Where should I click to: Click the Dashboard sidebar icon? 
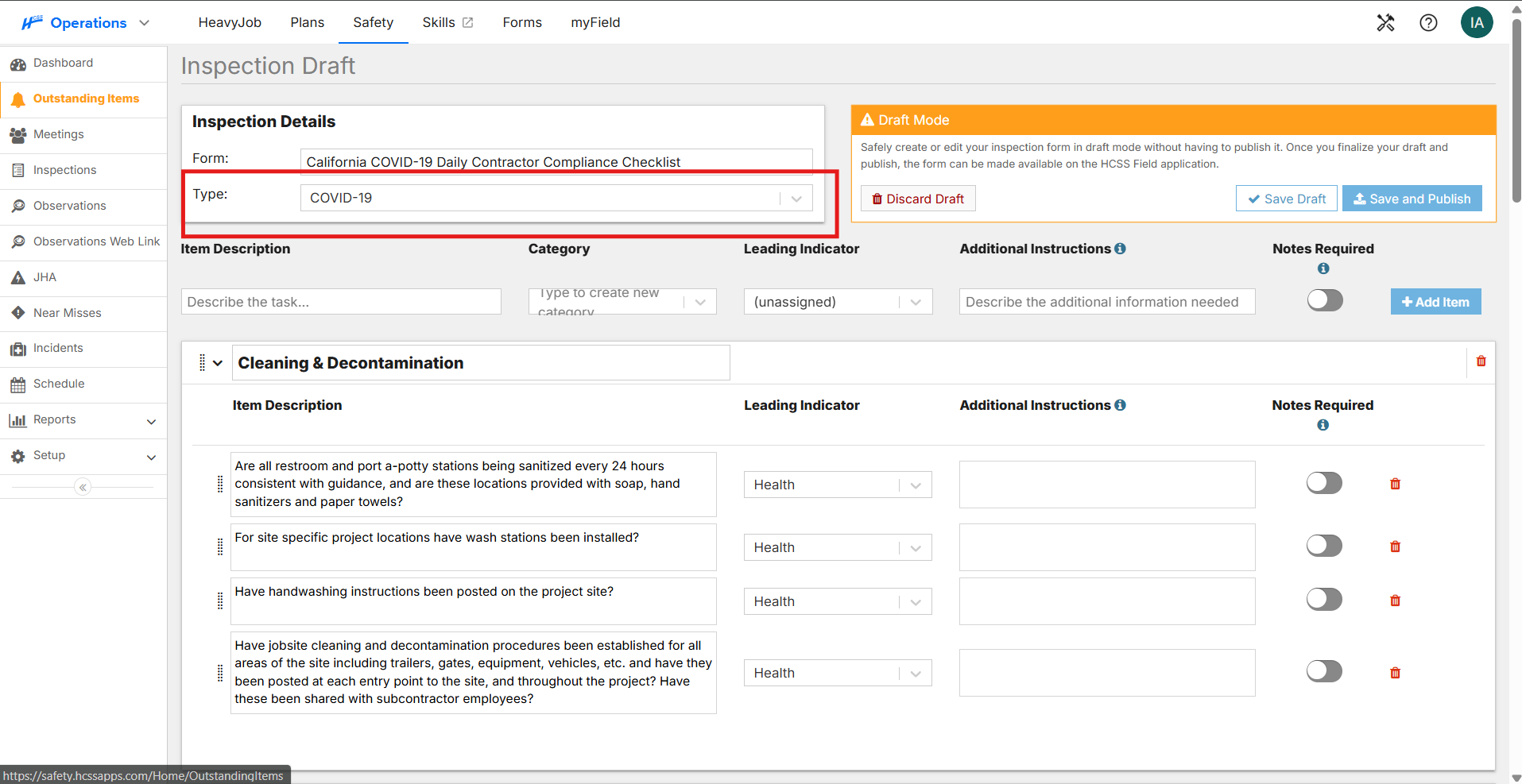click(17, 64)
